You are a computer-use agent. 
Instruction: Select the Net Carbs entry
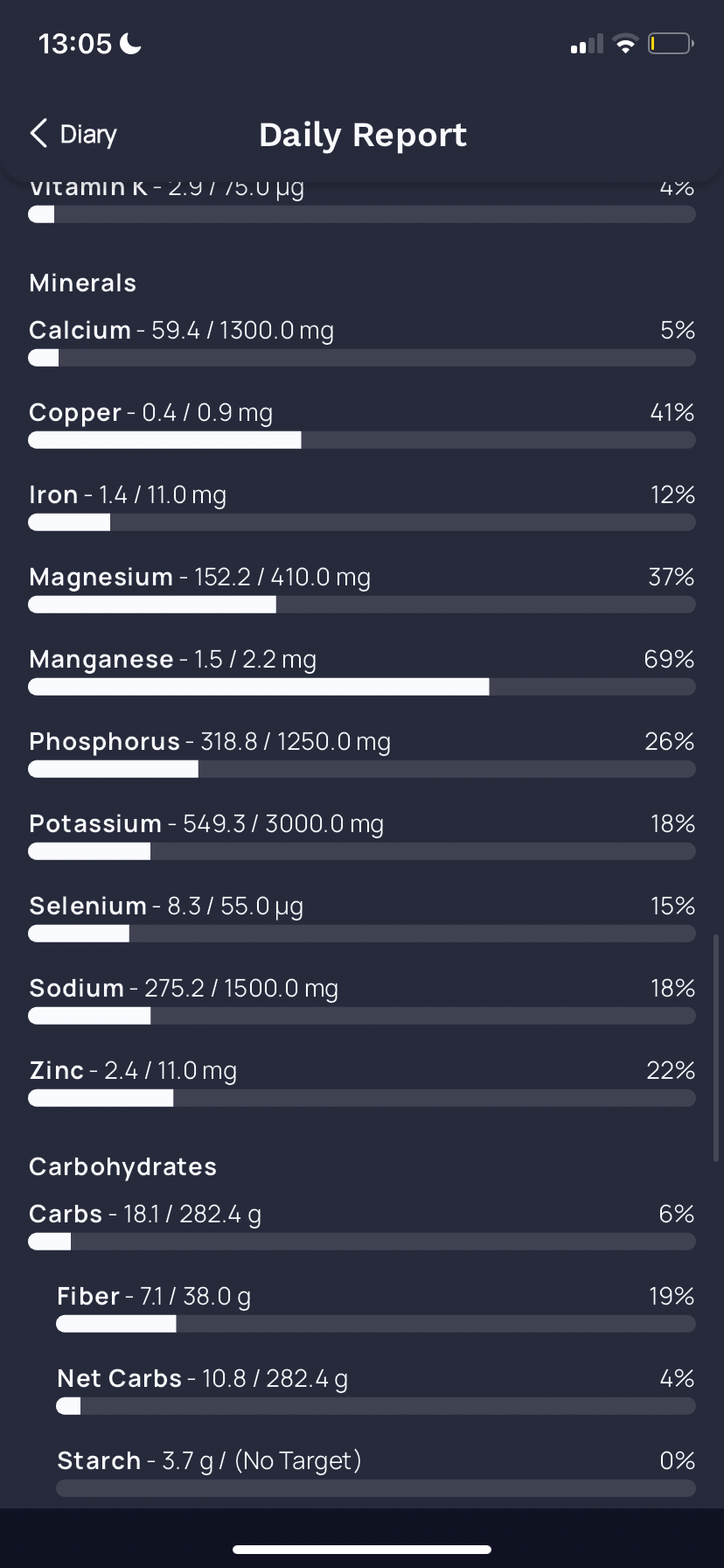[376, 1391]
